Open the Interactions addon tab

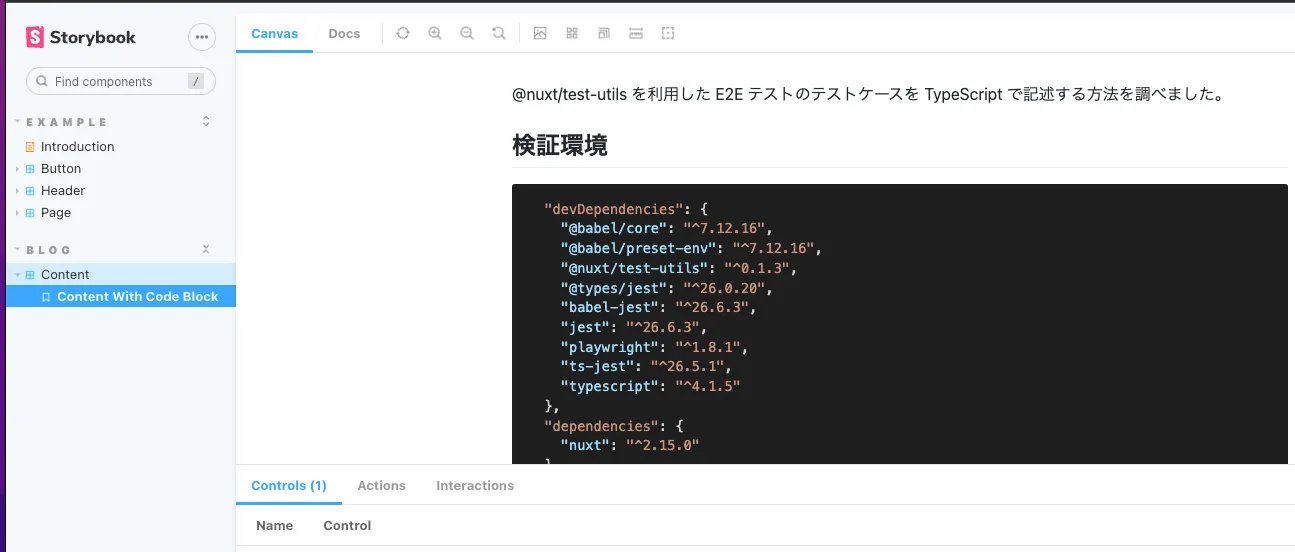(475, 485)
